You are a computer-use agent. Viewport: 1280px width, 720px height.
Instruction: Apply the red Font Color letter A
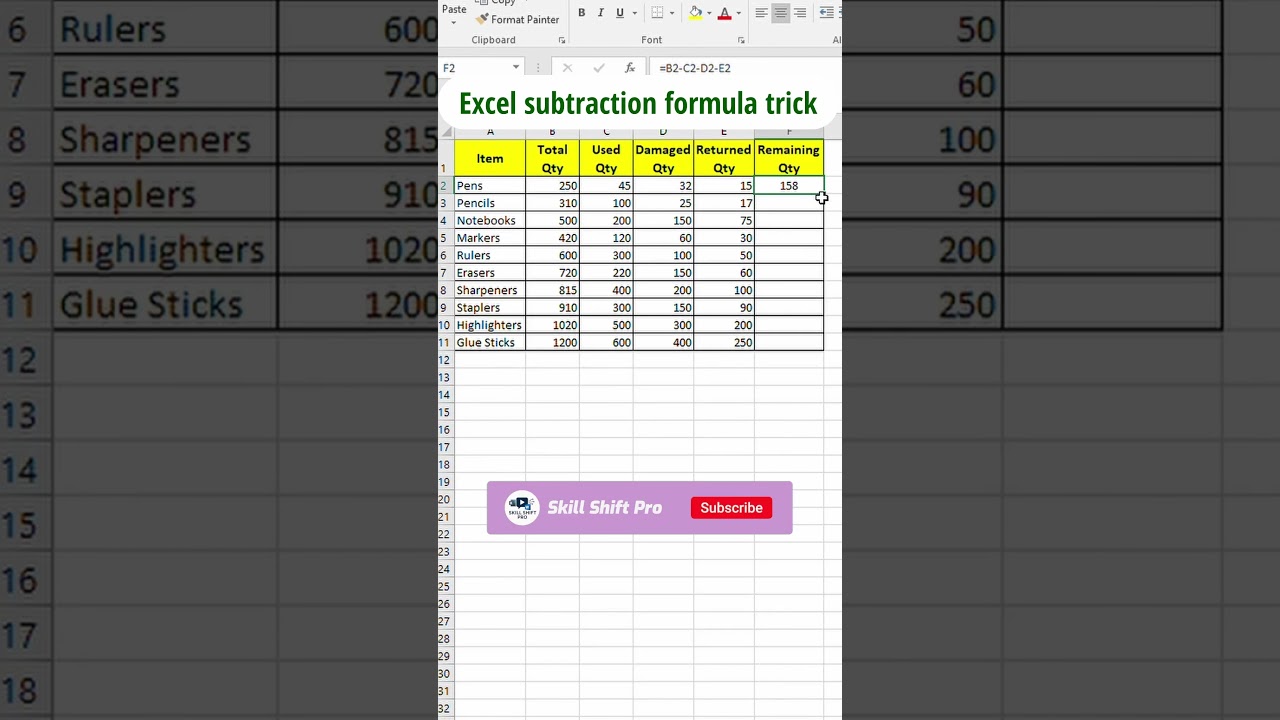725,13
